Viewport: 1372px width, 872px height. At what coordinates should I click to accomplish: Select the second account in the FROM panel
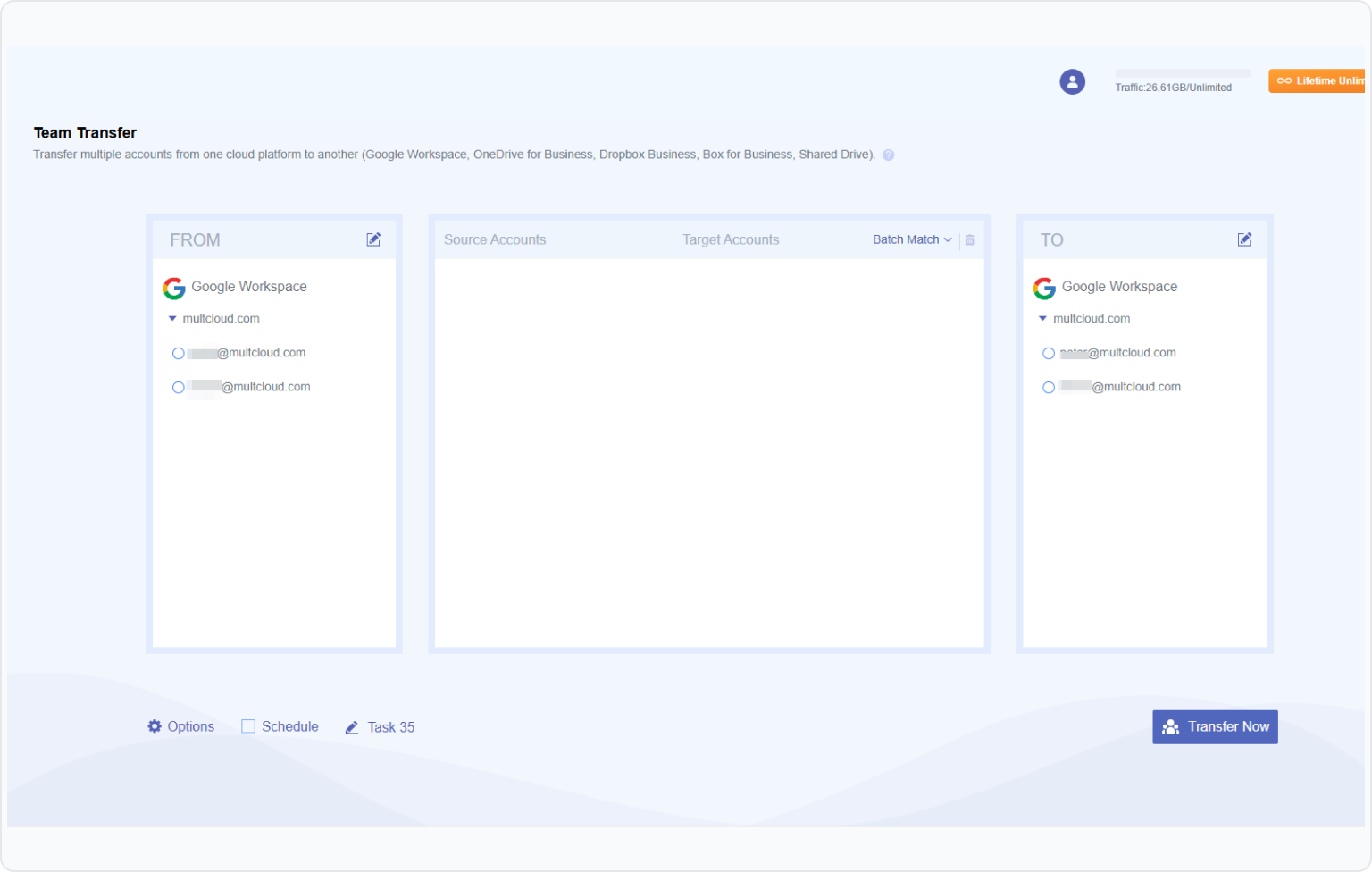(179, 388)
